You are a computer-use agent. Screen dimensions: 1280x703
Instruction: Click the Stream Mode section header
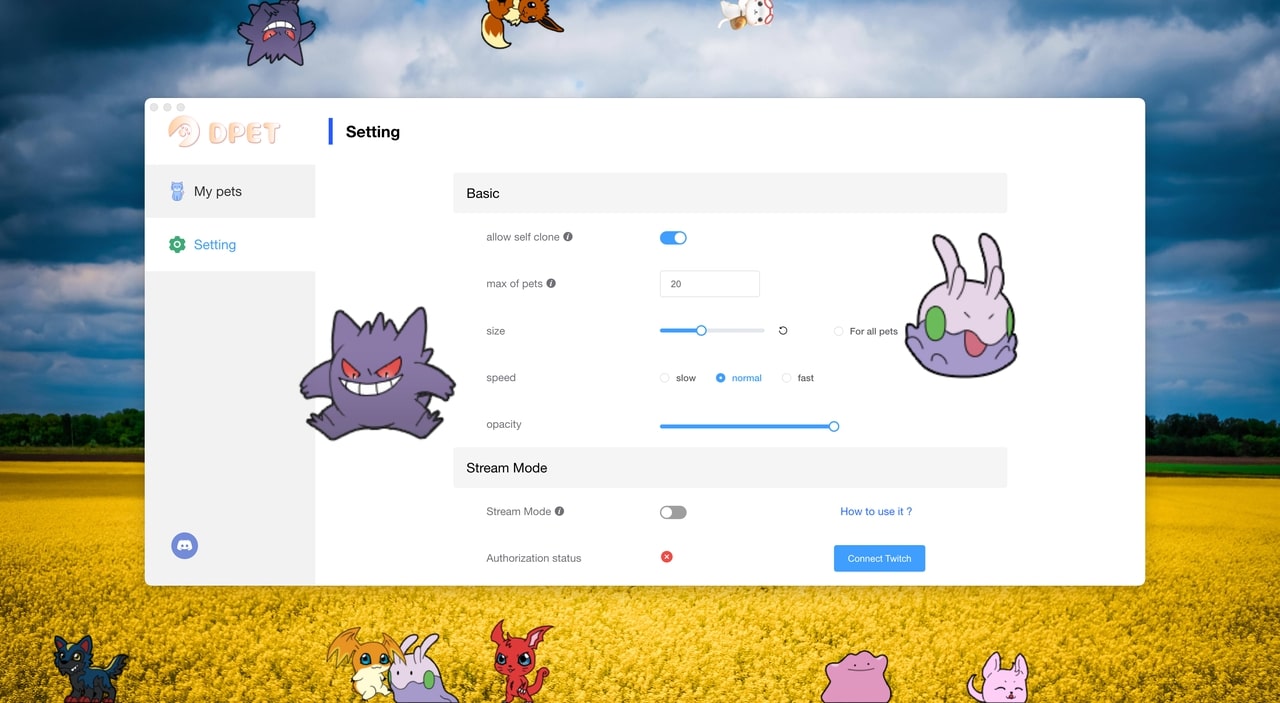(730, 468)
